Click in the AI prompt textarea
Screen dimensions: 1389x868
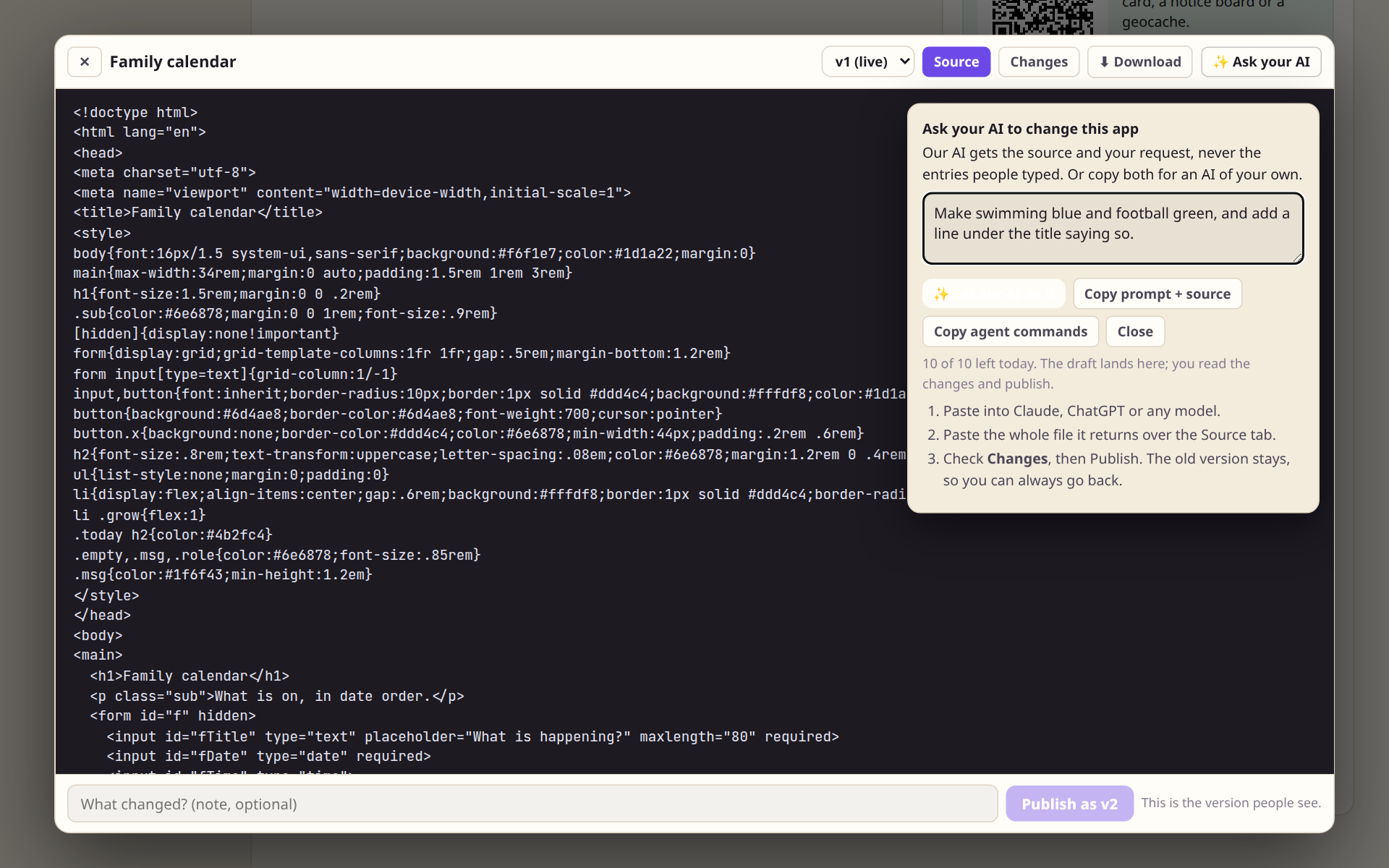[x=1113, y=229]
